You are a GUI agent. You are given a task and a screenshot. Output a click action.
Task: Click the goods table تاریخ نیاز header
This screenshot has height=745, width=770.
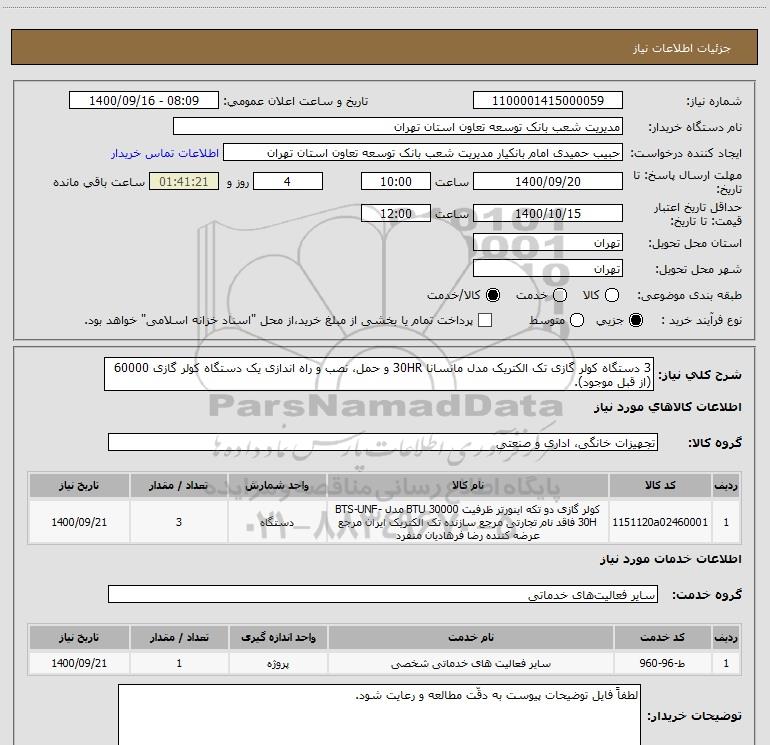(79, 485)
